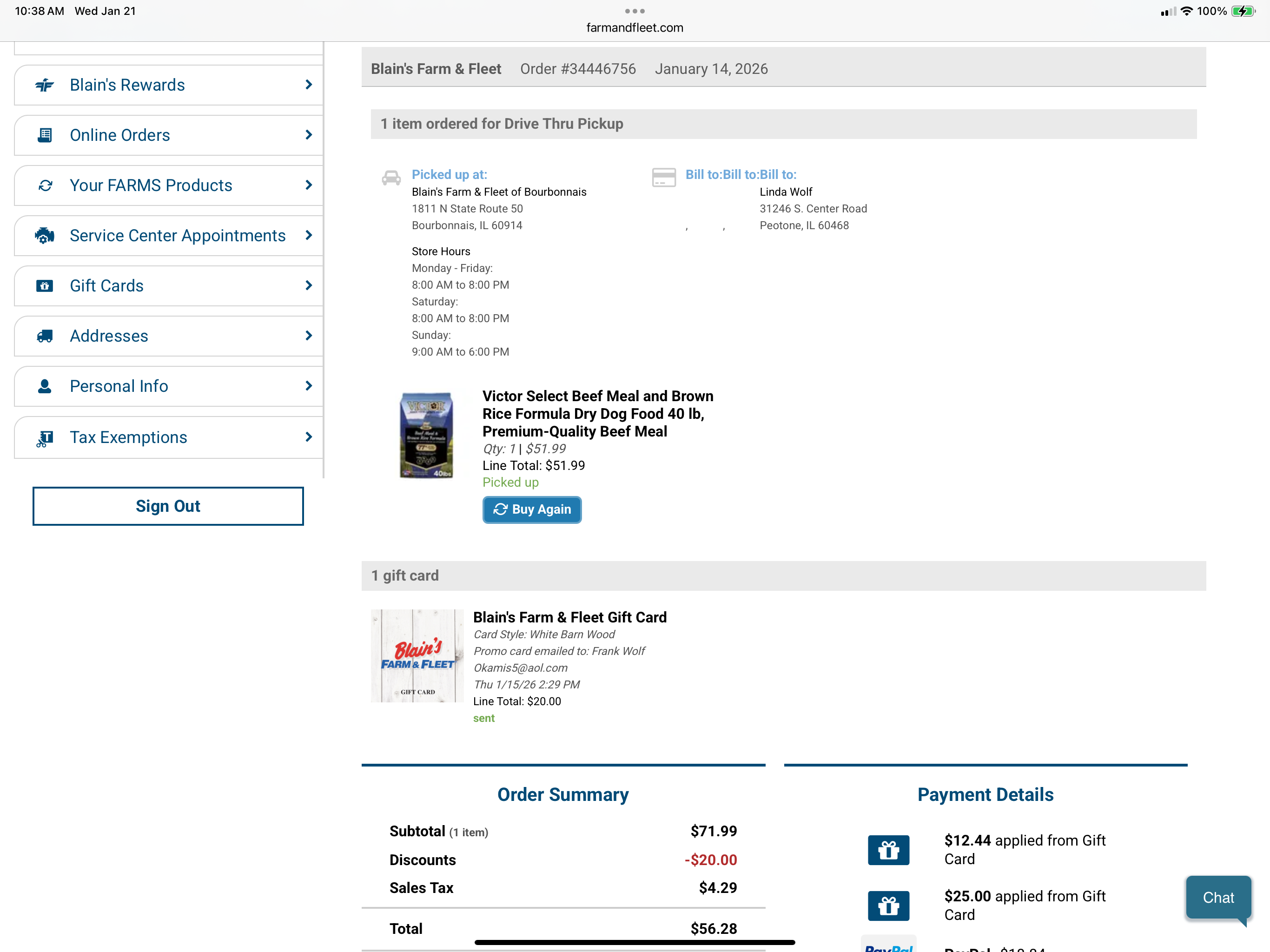The height and width of the screenshot is (952, 1270).
Task: Open Personal Info menu item
Action: (119, 386)
